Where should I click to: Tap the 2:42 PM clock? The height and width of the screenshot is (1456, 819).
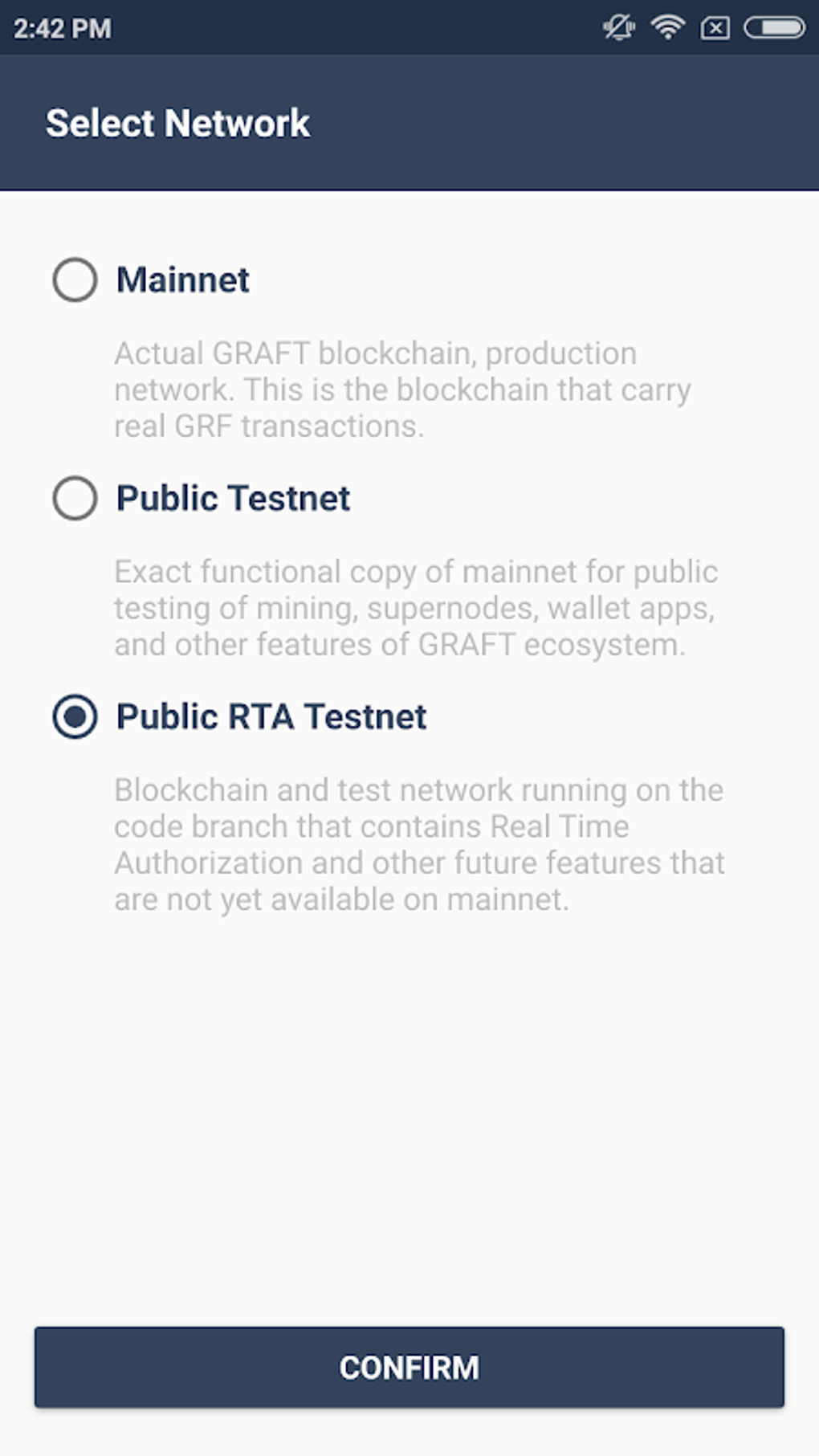[63, 29]
